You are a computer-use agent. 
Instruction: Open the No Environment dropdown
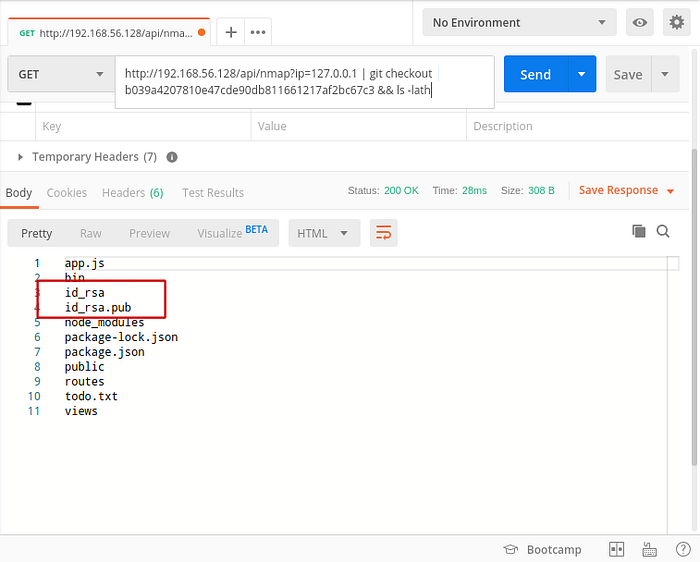point(519,22)
